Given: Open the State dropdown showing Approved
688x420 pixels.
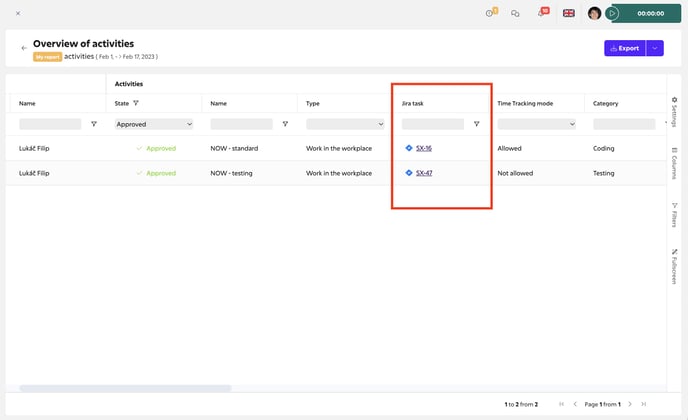Looking at the screenshot, I should pyautogui.click(x=154, y=124).
